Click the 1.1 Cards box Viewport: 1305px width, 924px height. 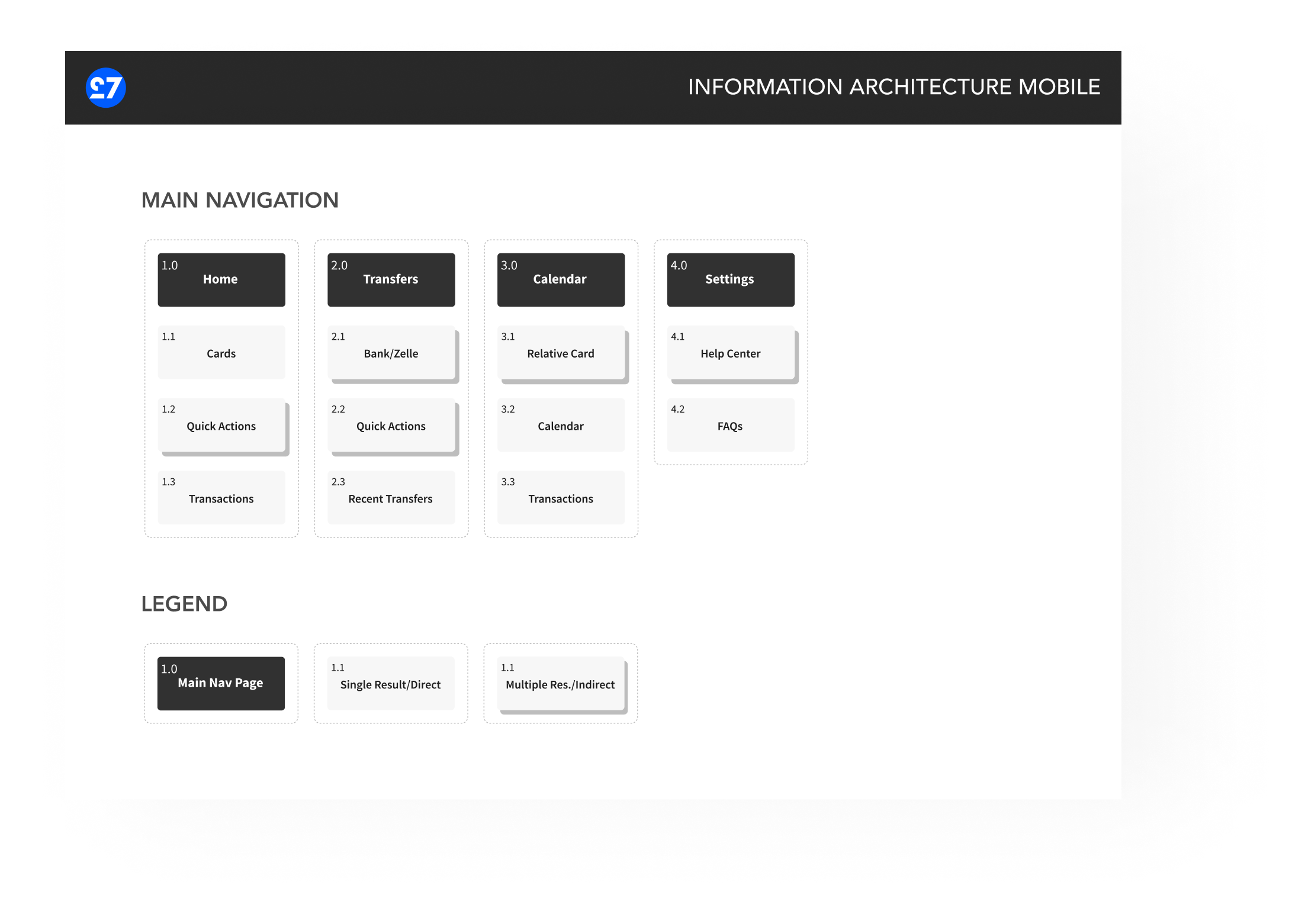(221, 352)
